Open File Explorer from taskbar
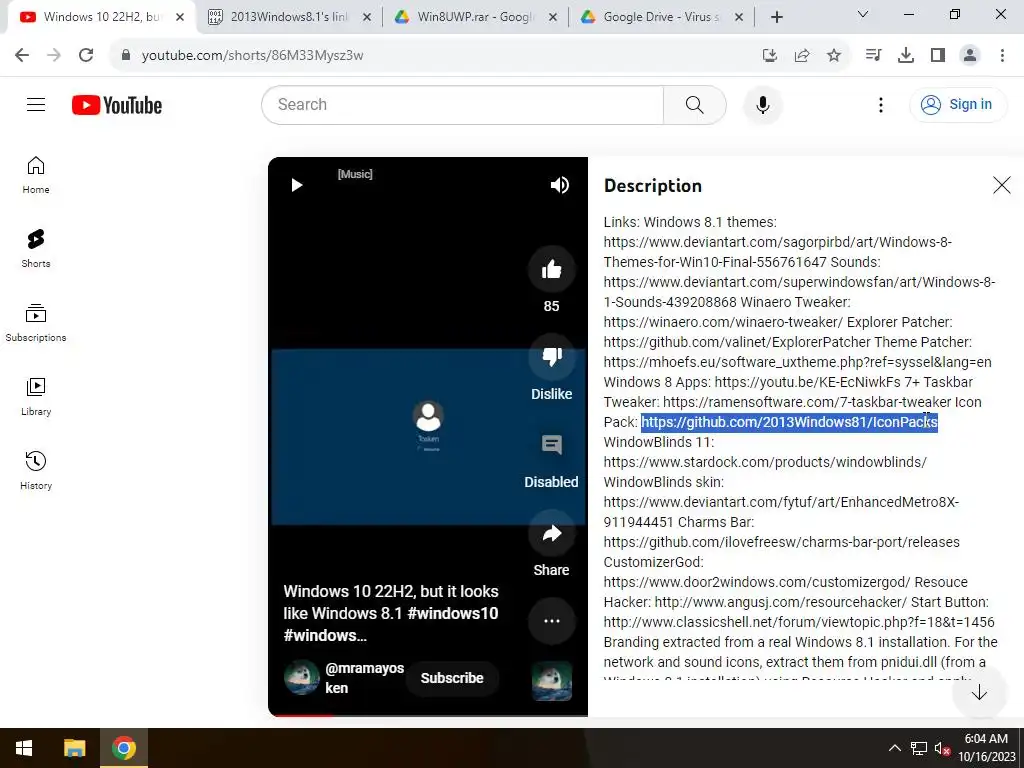This screenshot has height=768, width=1024. click(74, 748)
